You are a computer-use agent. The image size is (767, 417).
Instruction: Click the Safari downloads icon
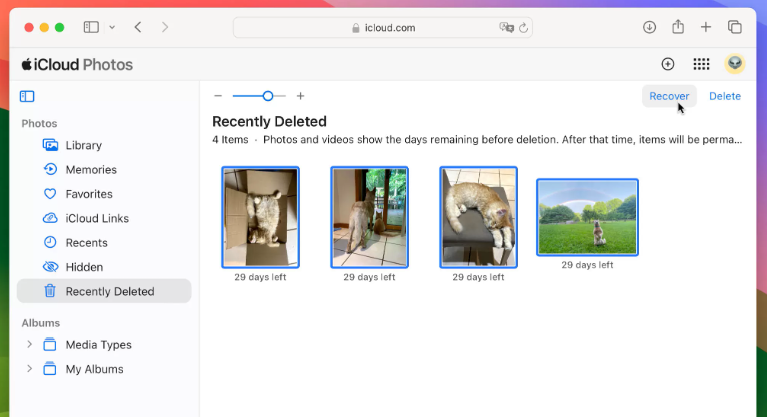(649, 27)
